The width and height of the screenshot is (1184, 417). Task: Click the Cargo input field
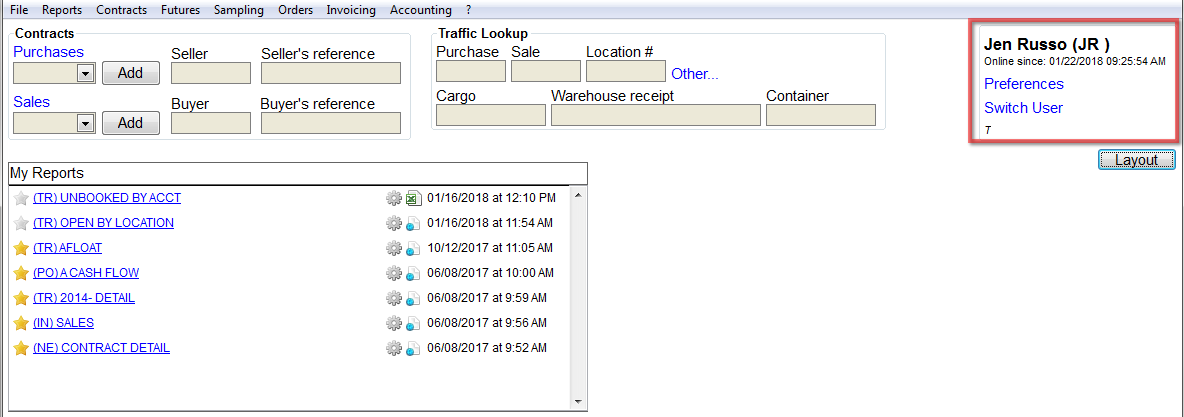[491, 115]
